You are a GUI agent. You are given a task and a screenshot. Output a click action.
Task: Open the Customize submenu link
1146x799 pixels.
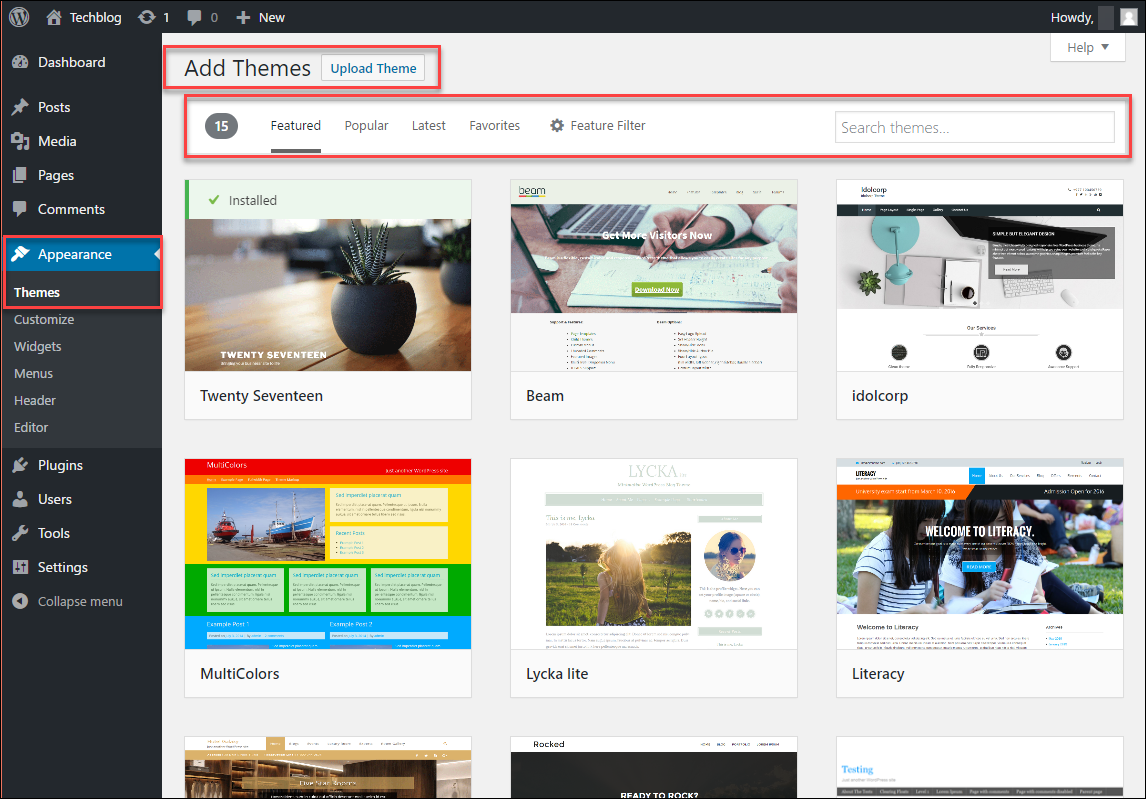point(44,319)
